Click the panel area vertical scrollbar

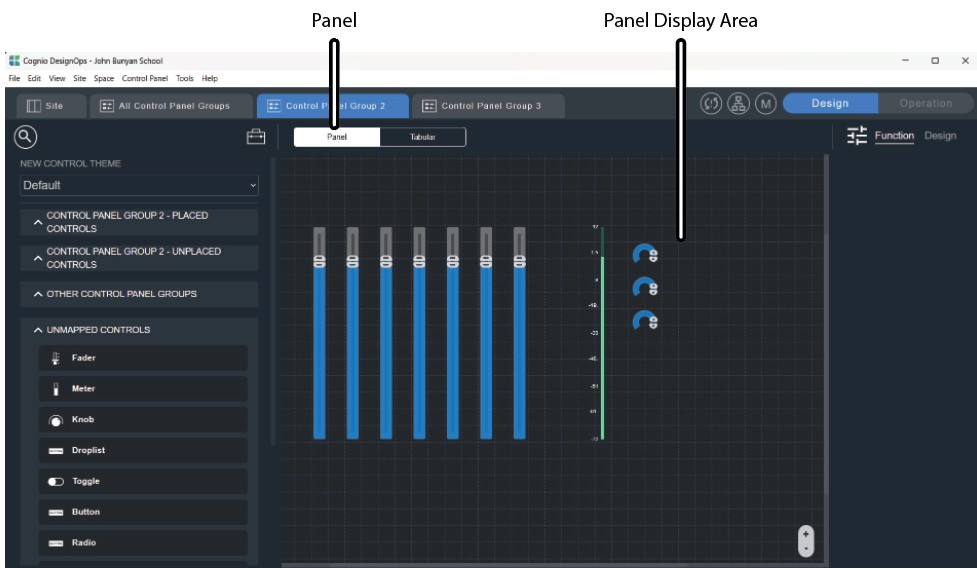click(x=826, y=324)
